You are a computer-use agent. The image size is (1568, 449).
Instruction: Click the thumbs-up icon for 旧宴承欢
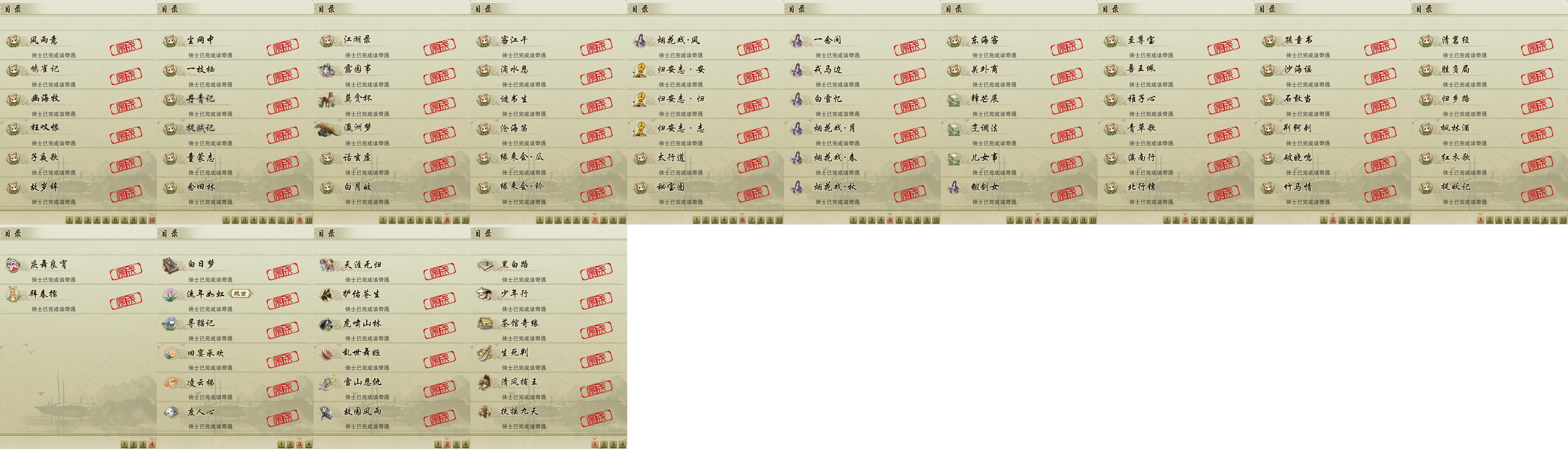[170, 353]
